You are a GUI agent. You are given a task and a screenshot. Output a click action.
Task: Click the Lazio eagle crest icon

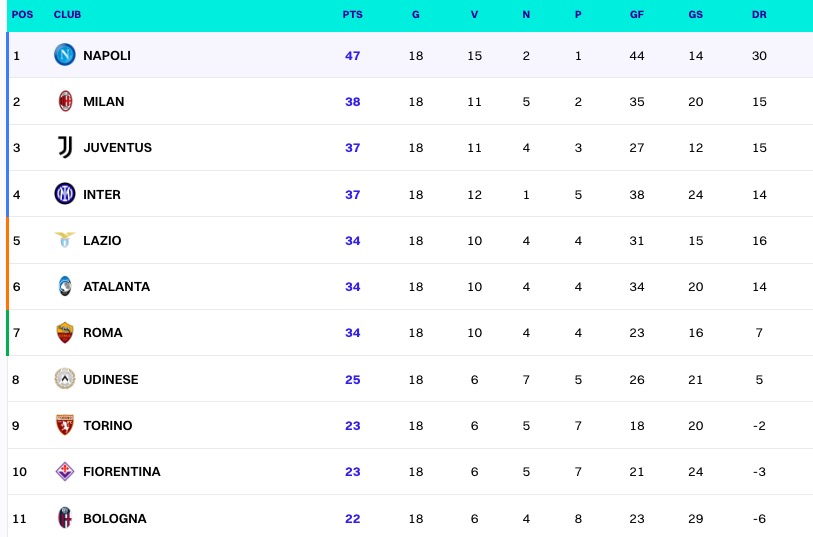(x=65, y=240)
